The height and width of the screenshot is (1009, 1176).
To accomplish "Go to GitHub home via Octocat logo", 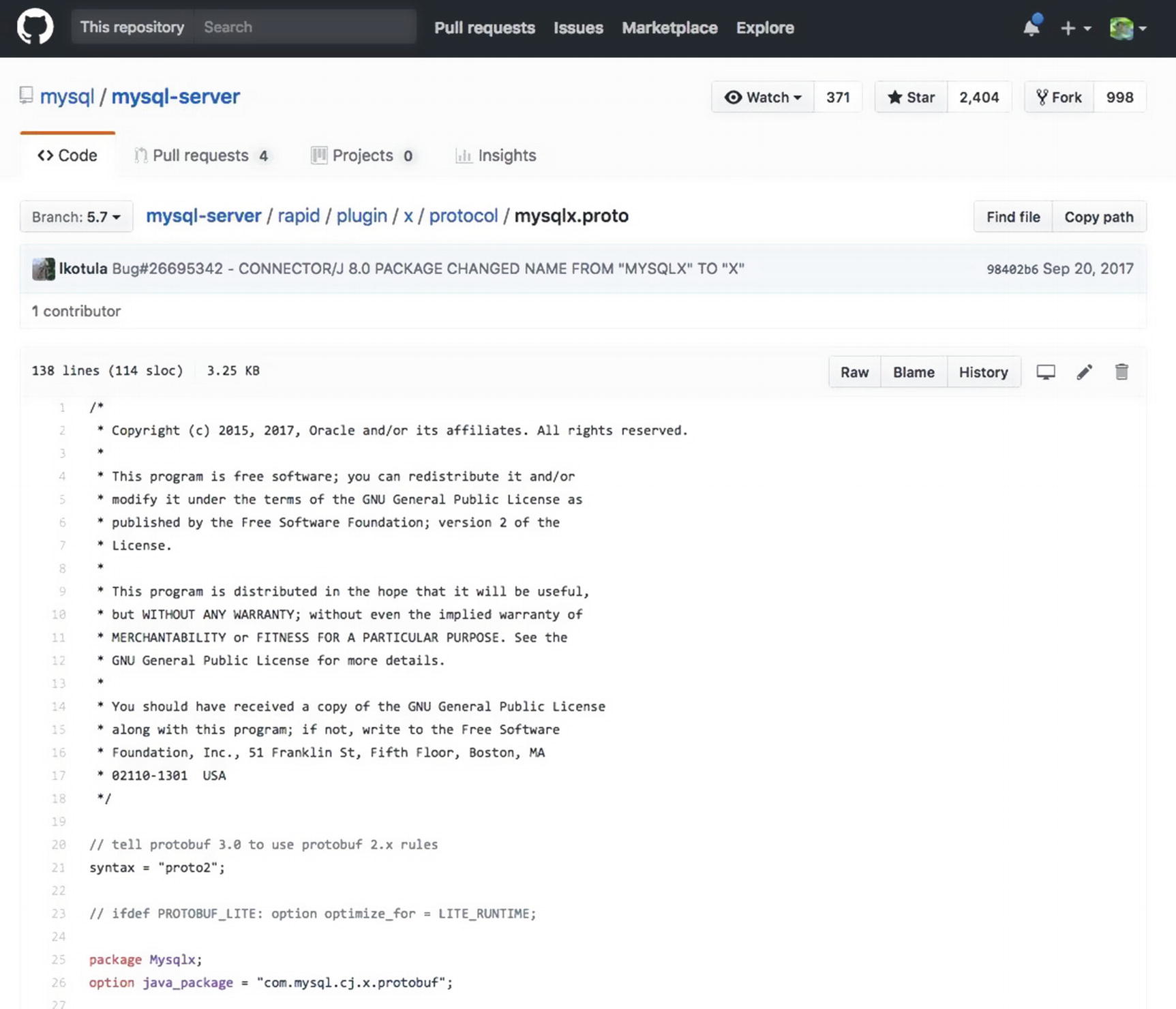I will [x=35, y=28].
